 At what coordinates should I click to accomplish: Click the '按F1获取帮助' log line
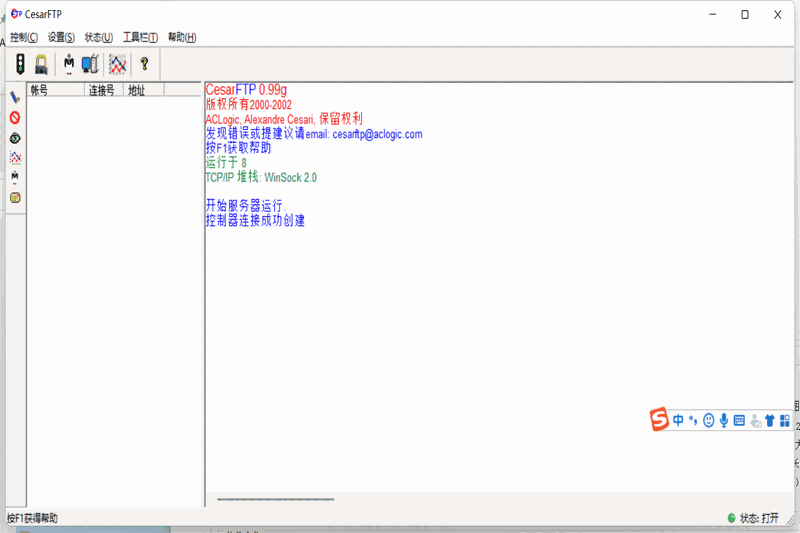coord(238,148)
